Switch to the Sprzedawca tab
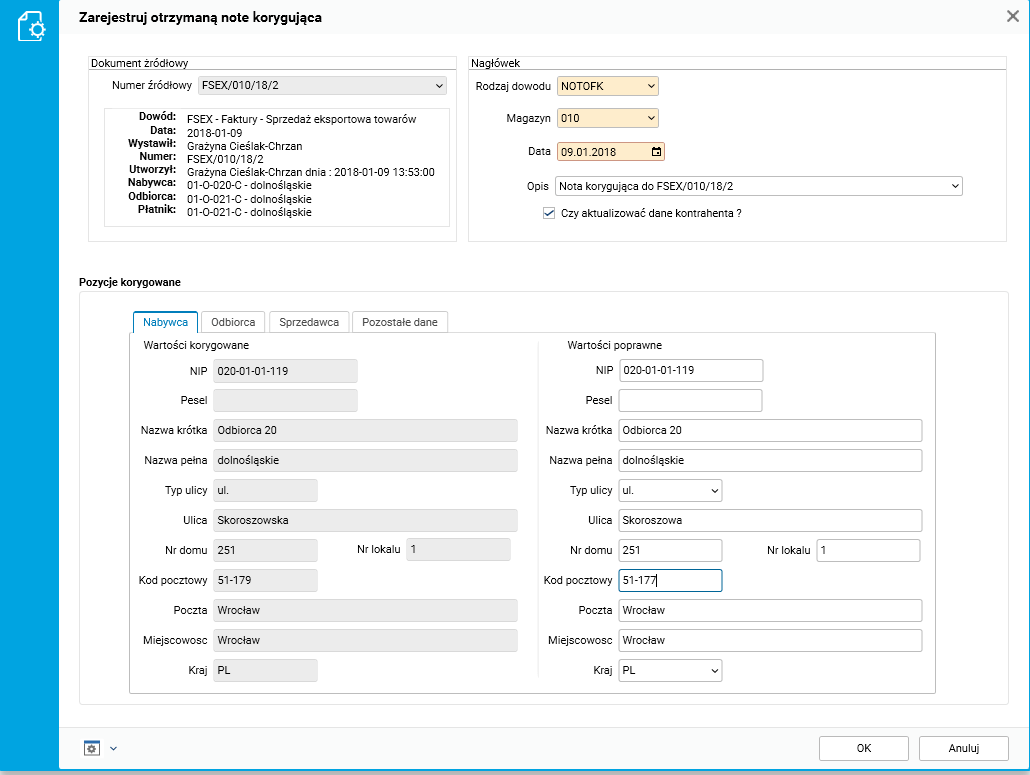The height and width of the screenshot is (775, 1030). click(x=310, y=322)
